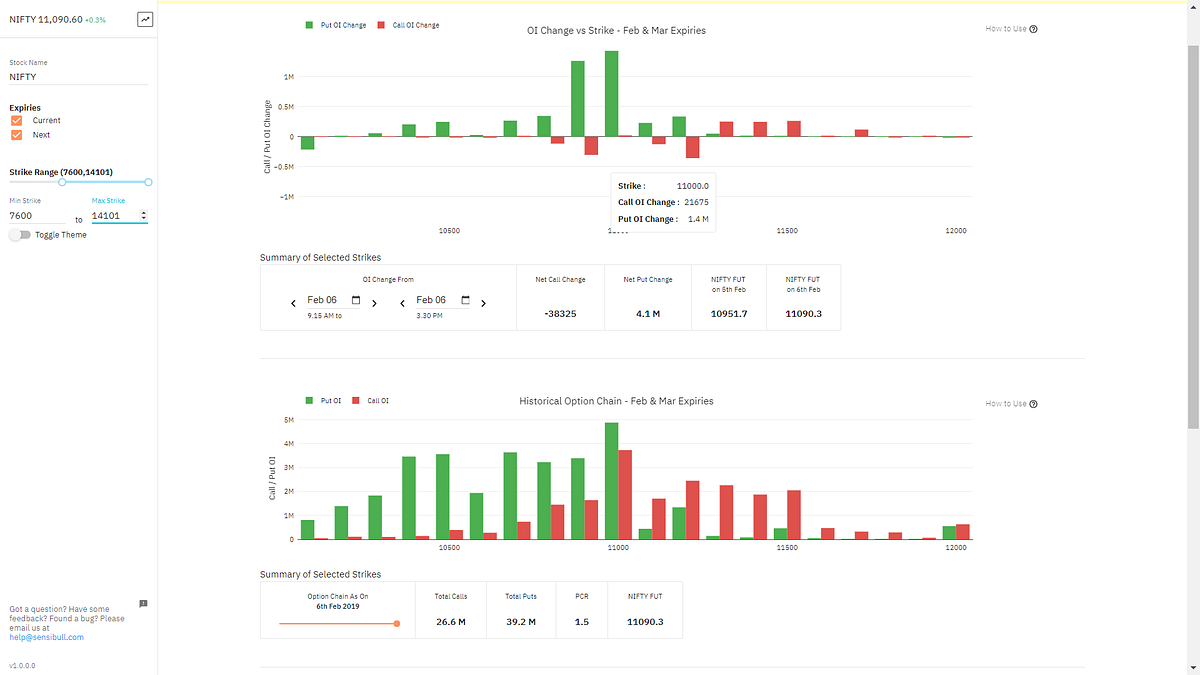The image size is (1200, 675).
Task: Click the left arrow to go to previous start date
Action: (293, 302)
